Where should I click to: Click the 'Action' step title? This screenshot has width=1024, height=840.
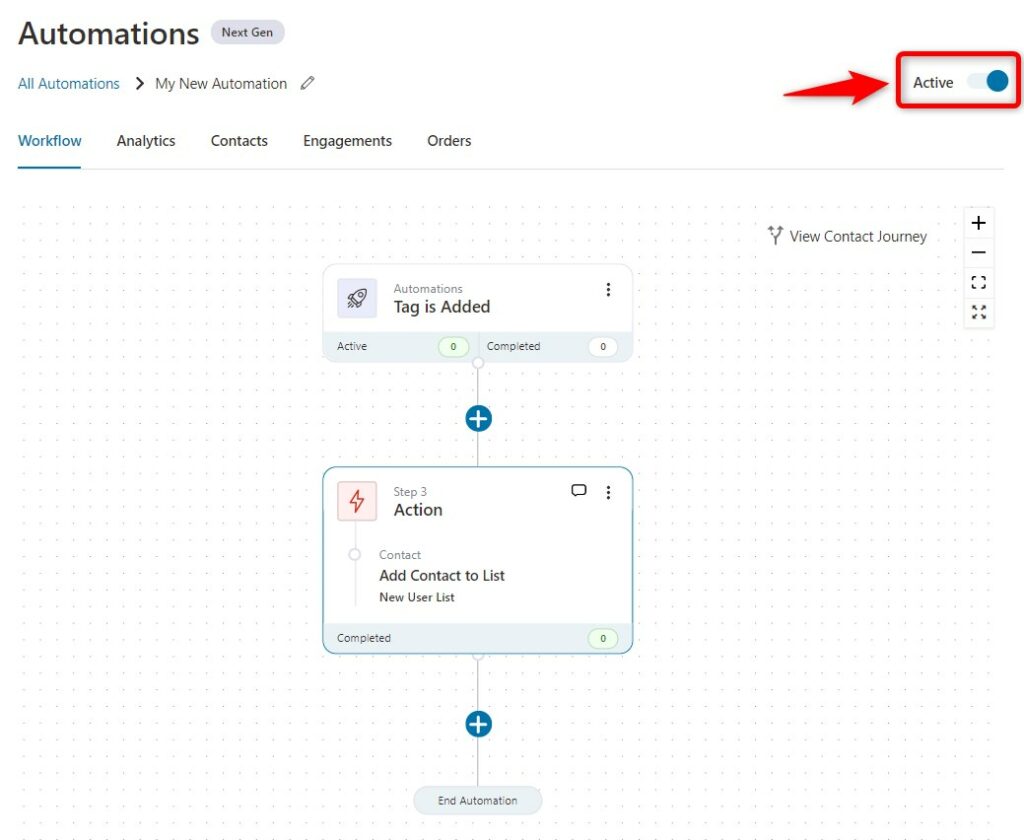point(418,510)
